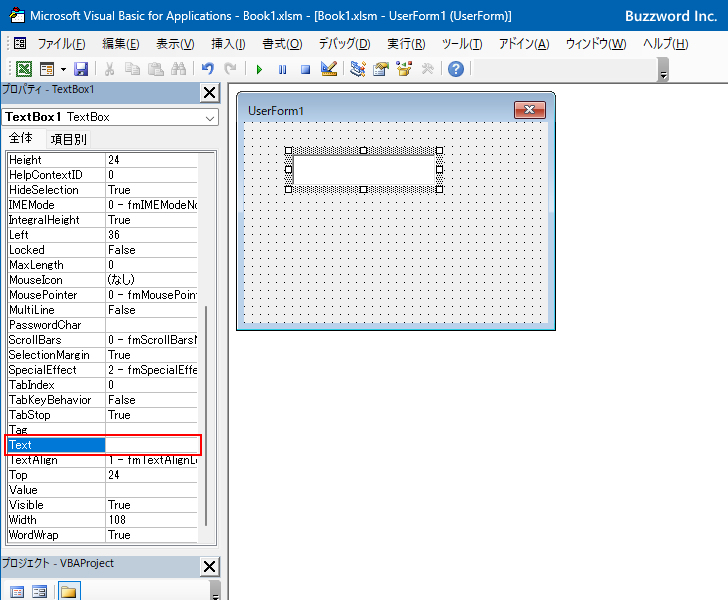Open the 編集(E) menu
The image size is (728, 600).
121,44
